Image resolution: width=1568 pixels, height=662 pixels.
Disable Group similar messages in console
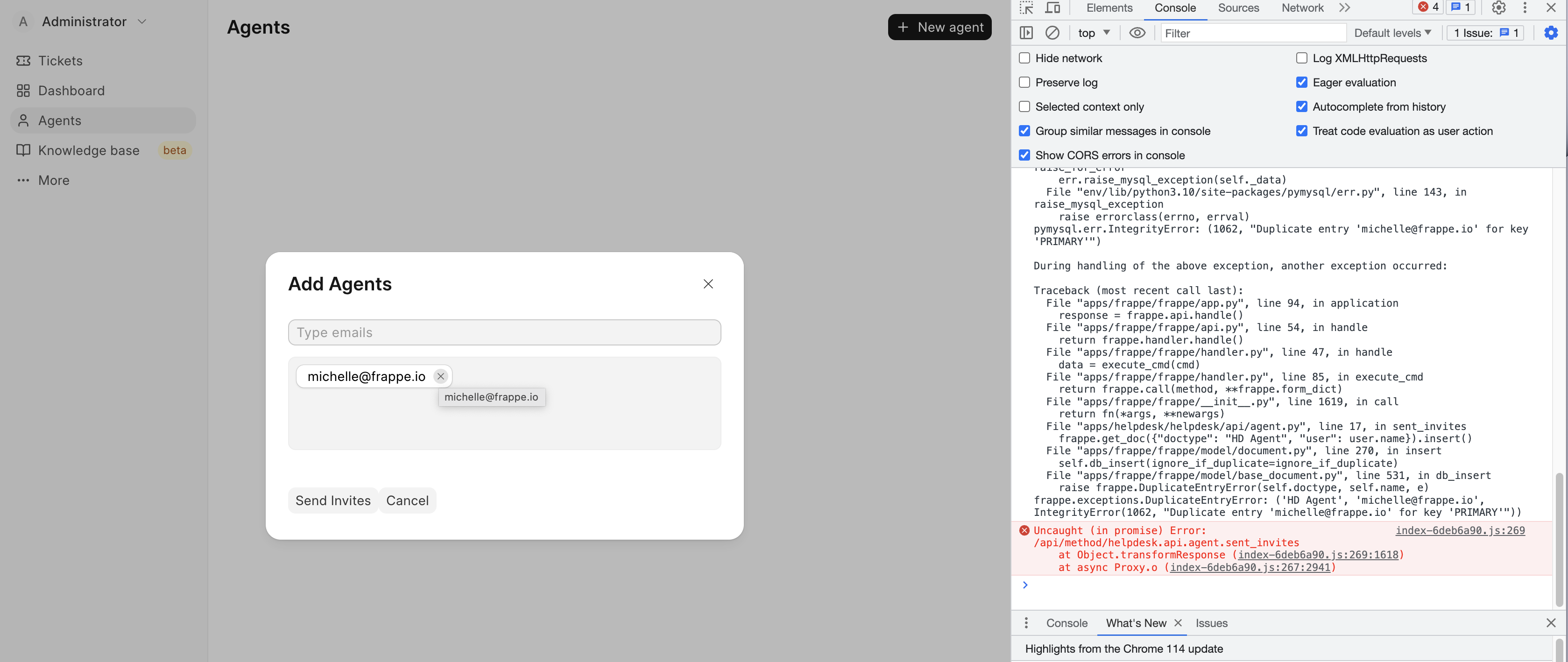click(x=1024, y=130)
